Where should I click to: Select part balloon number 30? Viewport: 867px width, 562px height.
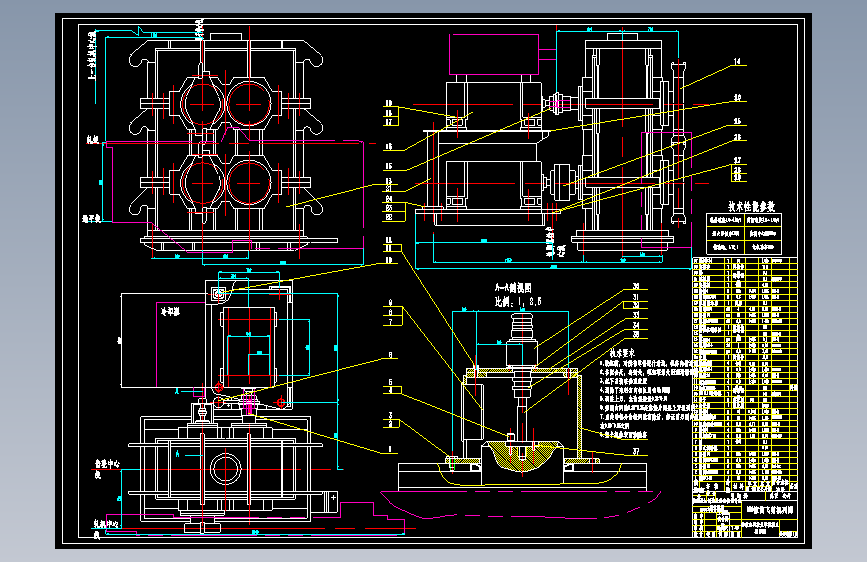point(636,287)
